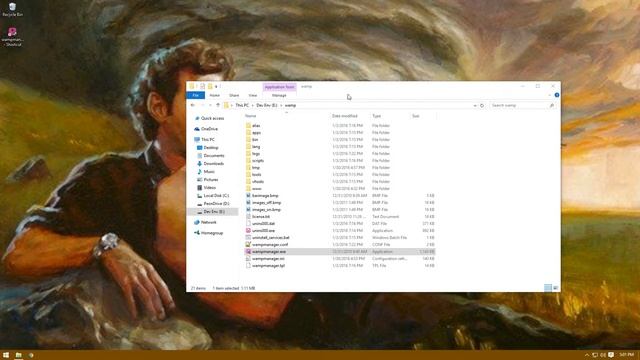Select Local Disk (C:) in the navigation pane

point(213,196)
